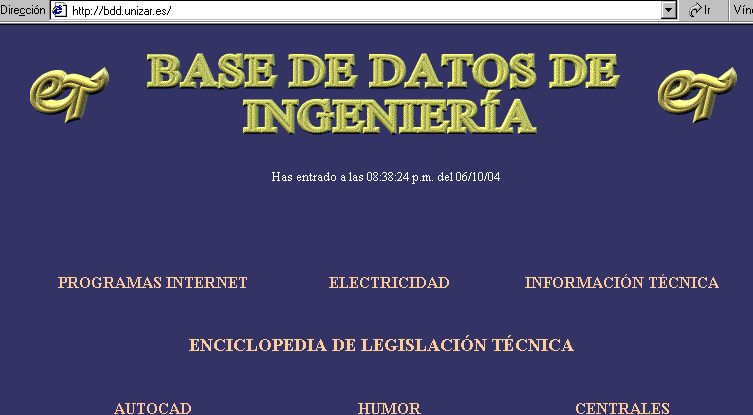The height and width of the screenshot is (415, 753).
Task: Open the INFORMACIÓN TÉCNICA link
Action: pyautogui.click(x=622, y=282)
